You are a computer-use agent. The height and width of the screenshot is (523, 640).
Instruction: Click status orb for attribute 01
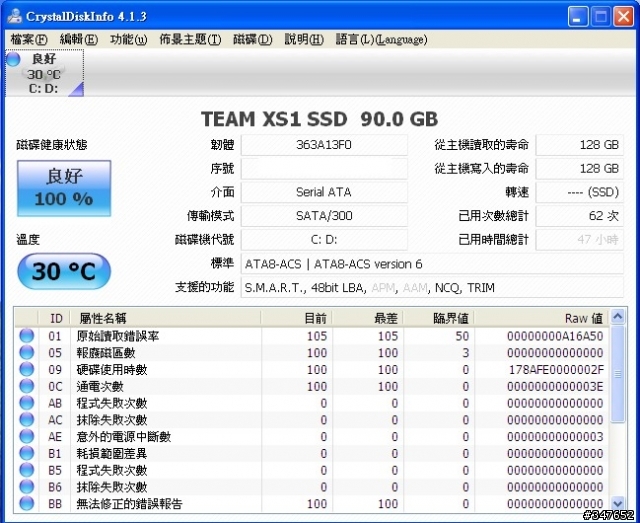click(27, 336)
